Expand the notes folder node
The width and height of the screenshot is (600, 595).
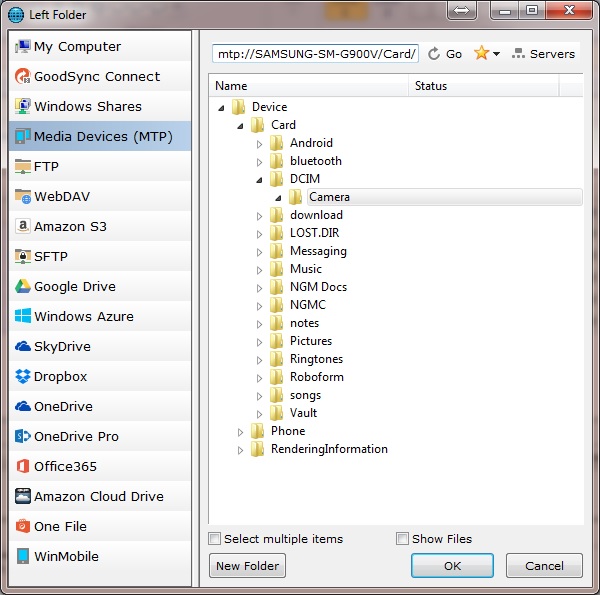(x=259, y=324)
